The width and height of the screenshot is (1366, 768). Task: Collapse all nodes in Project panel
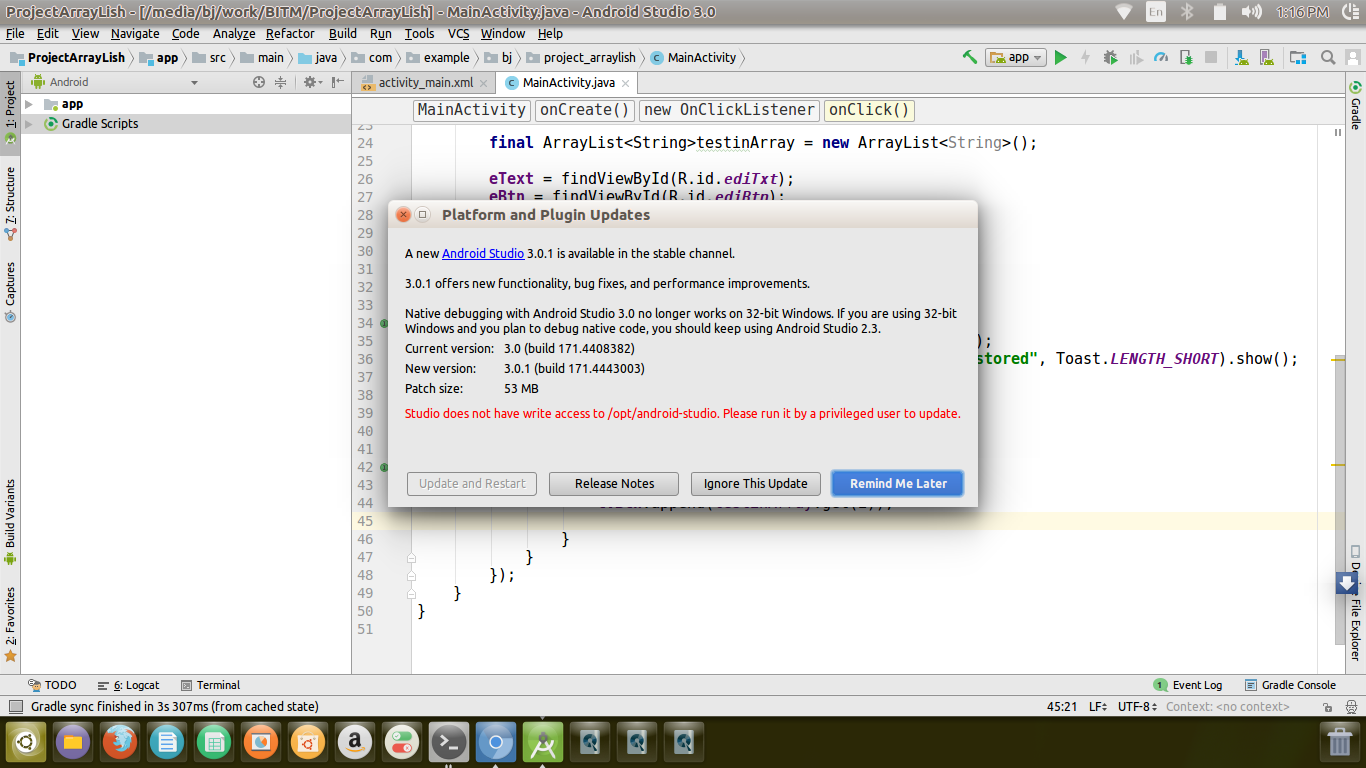tap(280, 82)
